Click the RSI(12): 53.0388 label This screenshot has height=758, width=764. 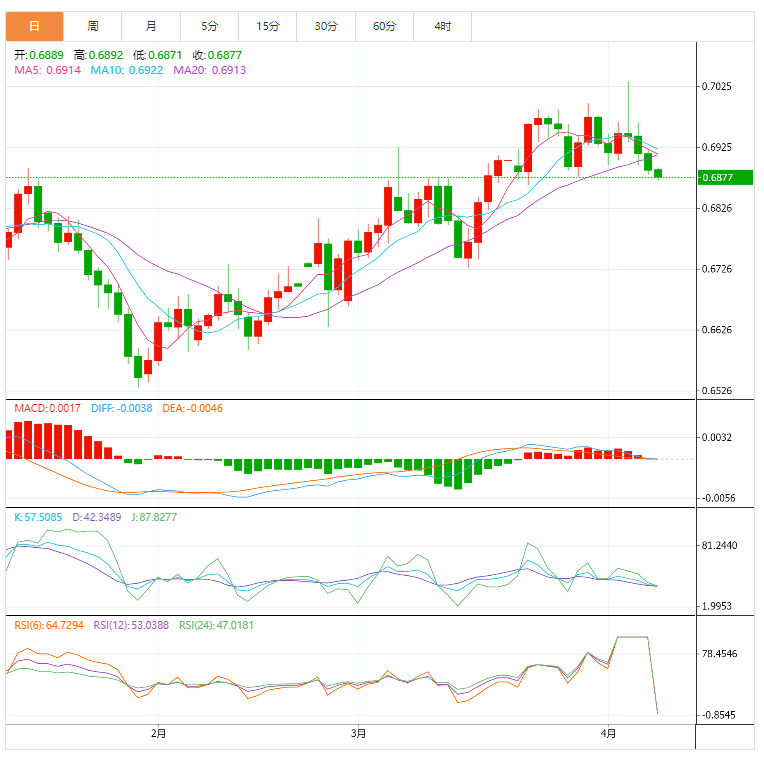point(131,625)
